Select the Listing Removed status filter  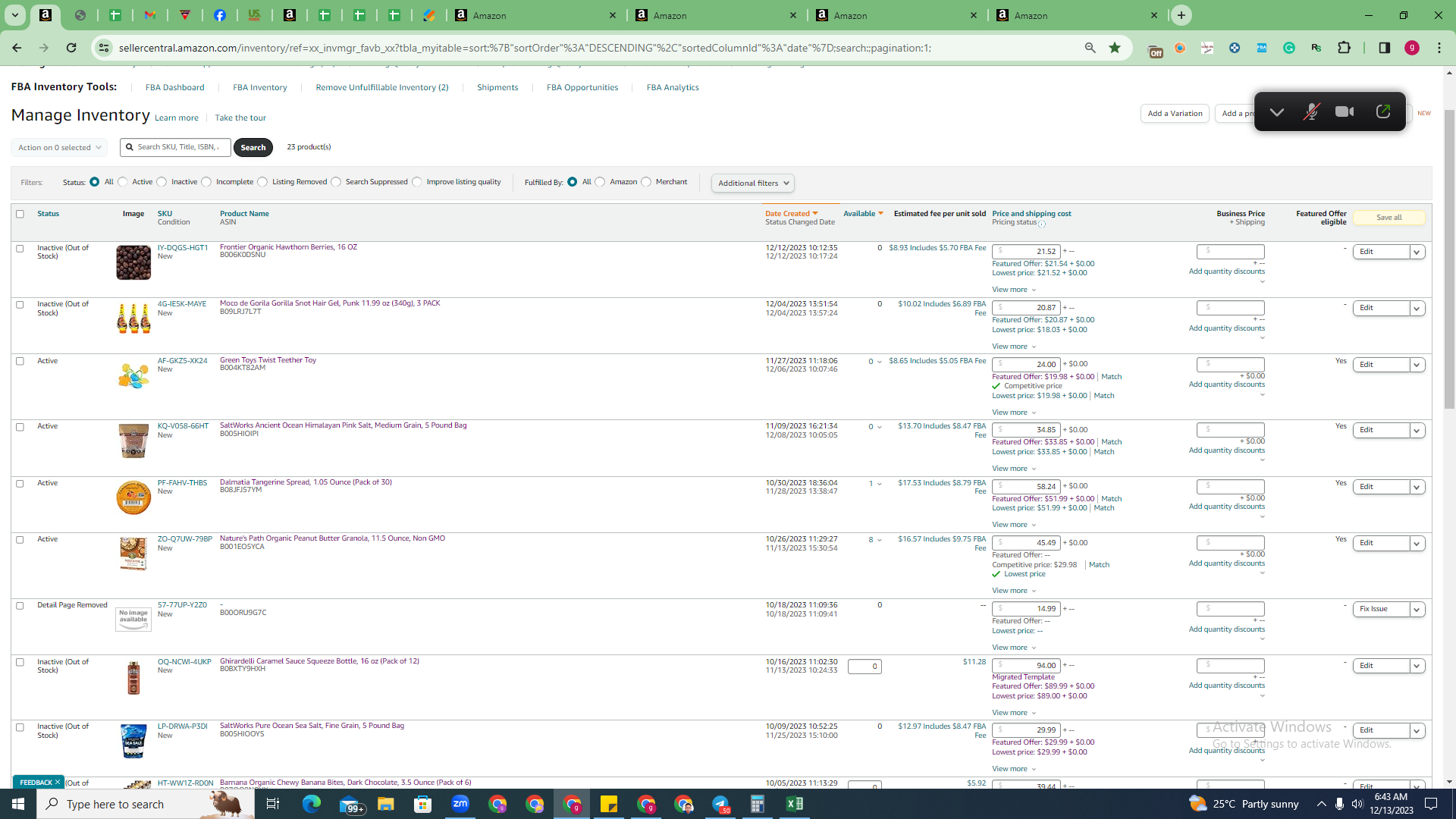(x=262, y=182)
